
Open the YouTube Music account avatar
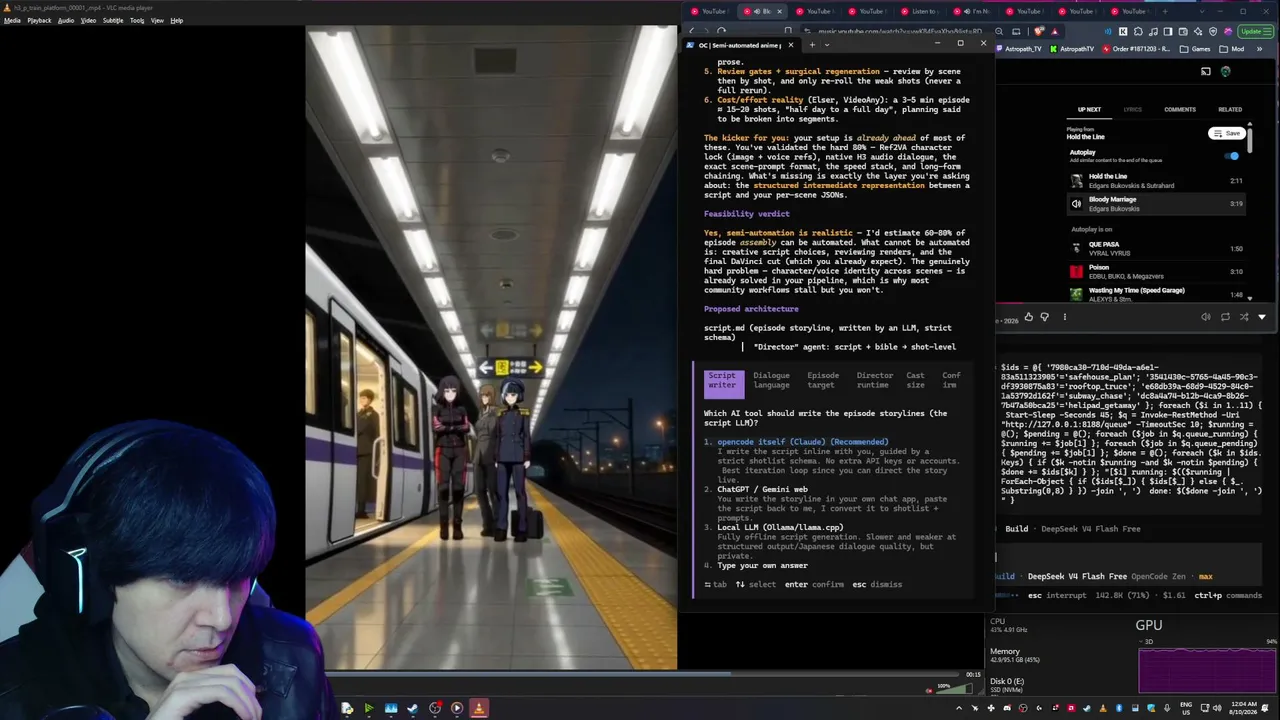pyautogui.click(x=1225, y=71)
